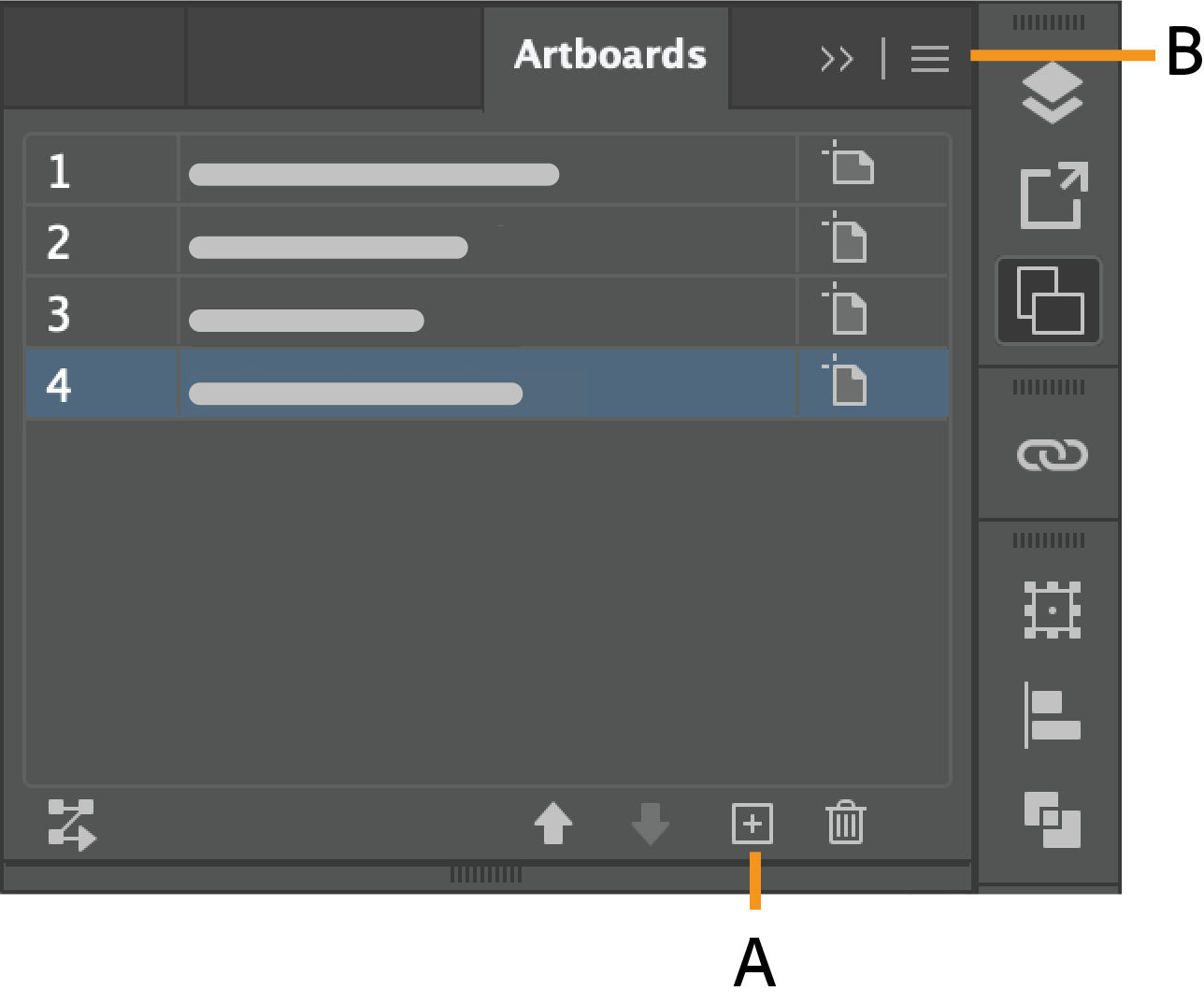Switch to the Artboards tab
This screenshot has width=1204, height=1005.
(609, 55)
